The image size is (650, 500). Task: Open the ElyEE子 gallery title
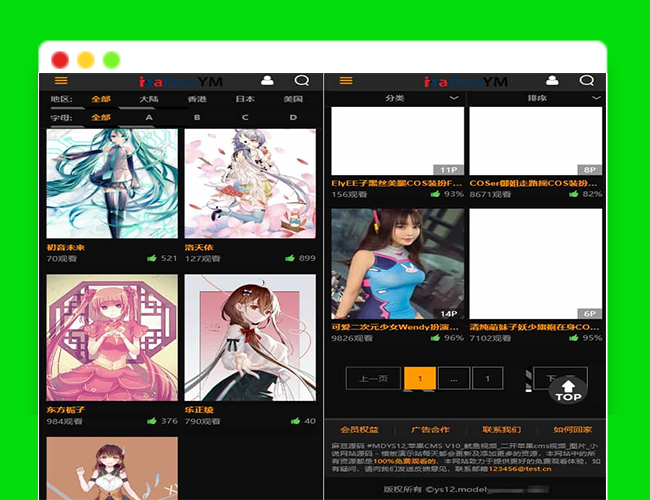pyautogui.click(x=397, y=183)
